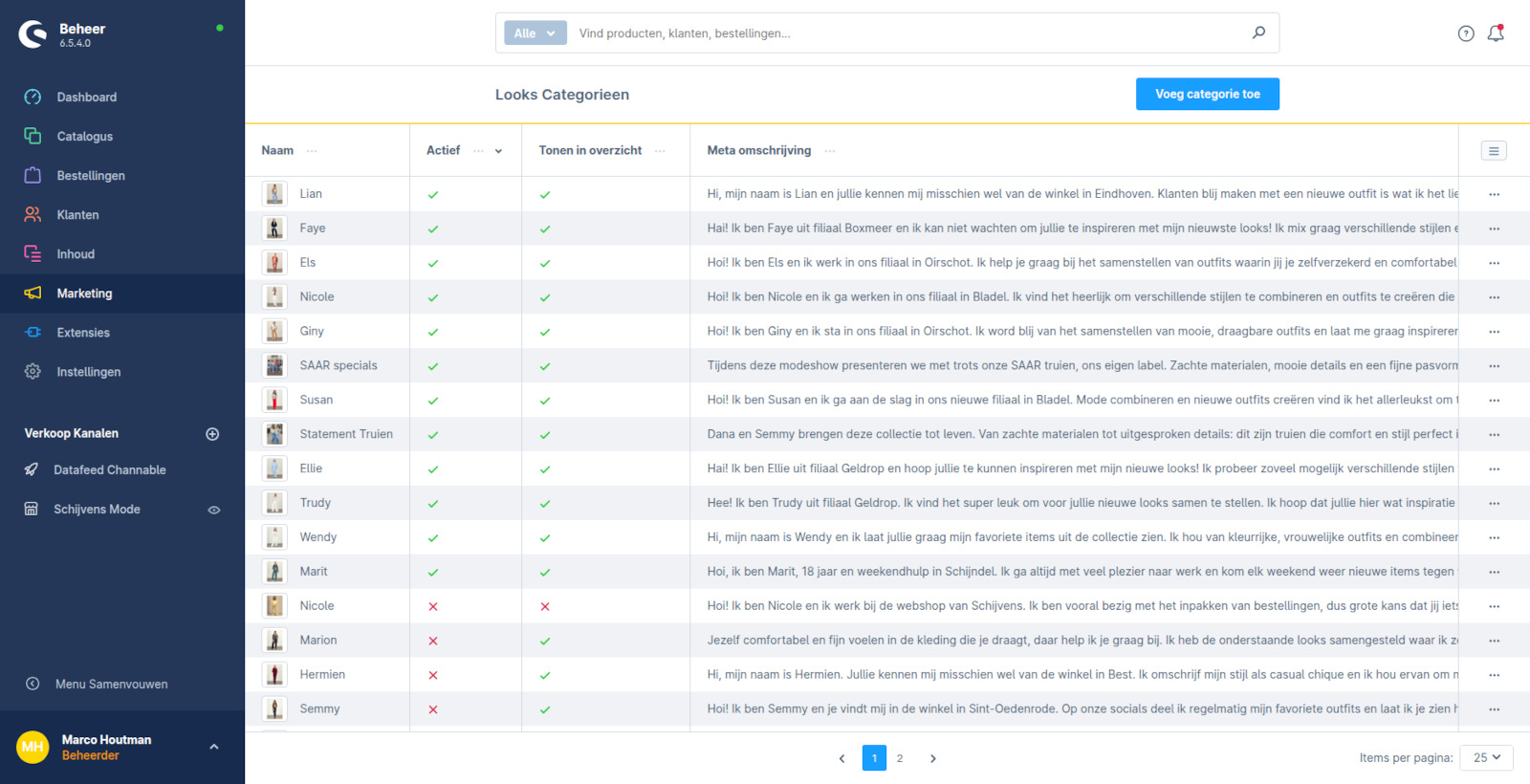
Task: Open the column settings list icon
Action: pyautogui.click(x=1494, y=151)
